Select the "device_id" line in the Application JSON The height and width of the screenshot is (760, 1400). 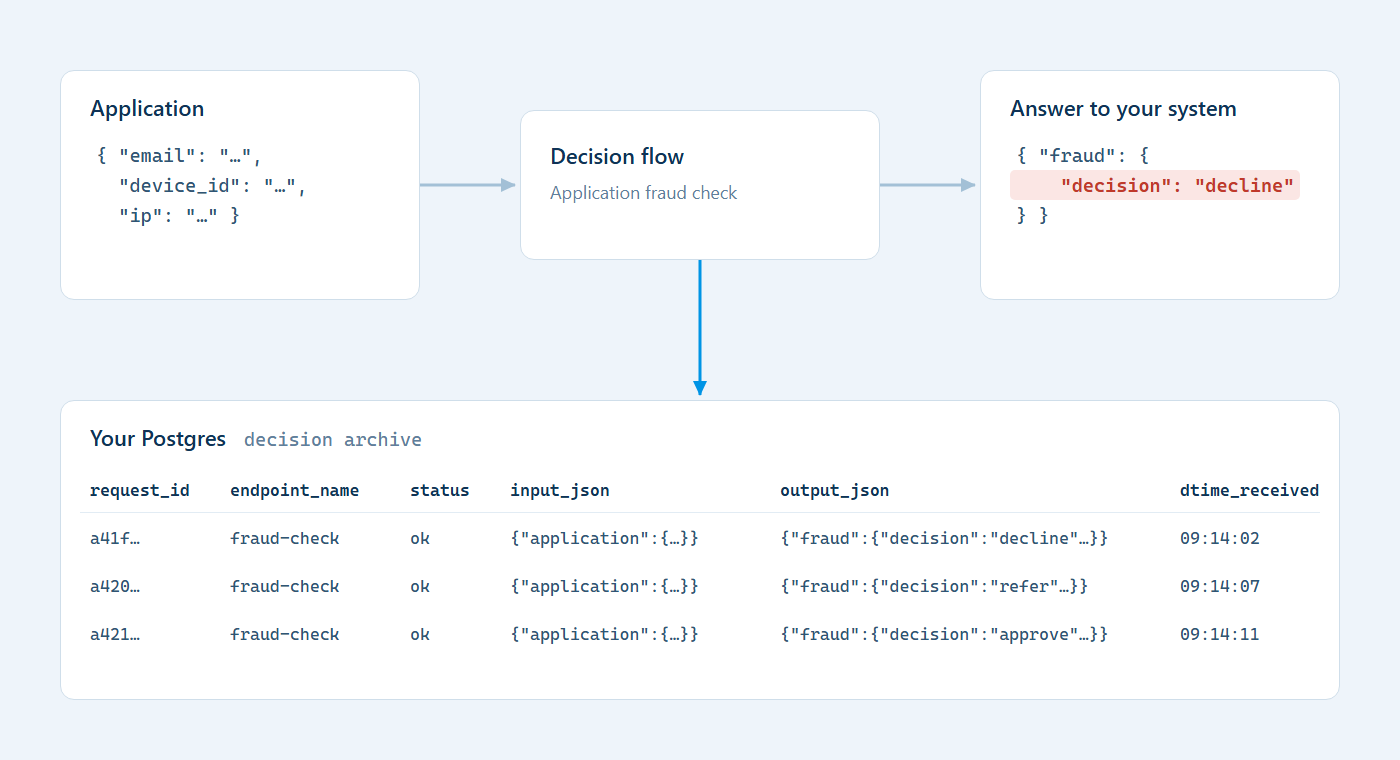click(212, 186)
